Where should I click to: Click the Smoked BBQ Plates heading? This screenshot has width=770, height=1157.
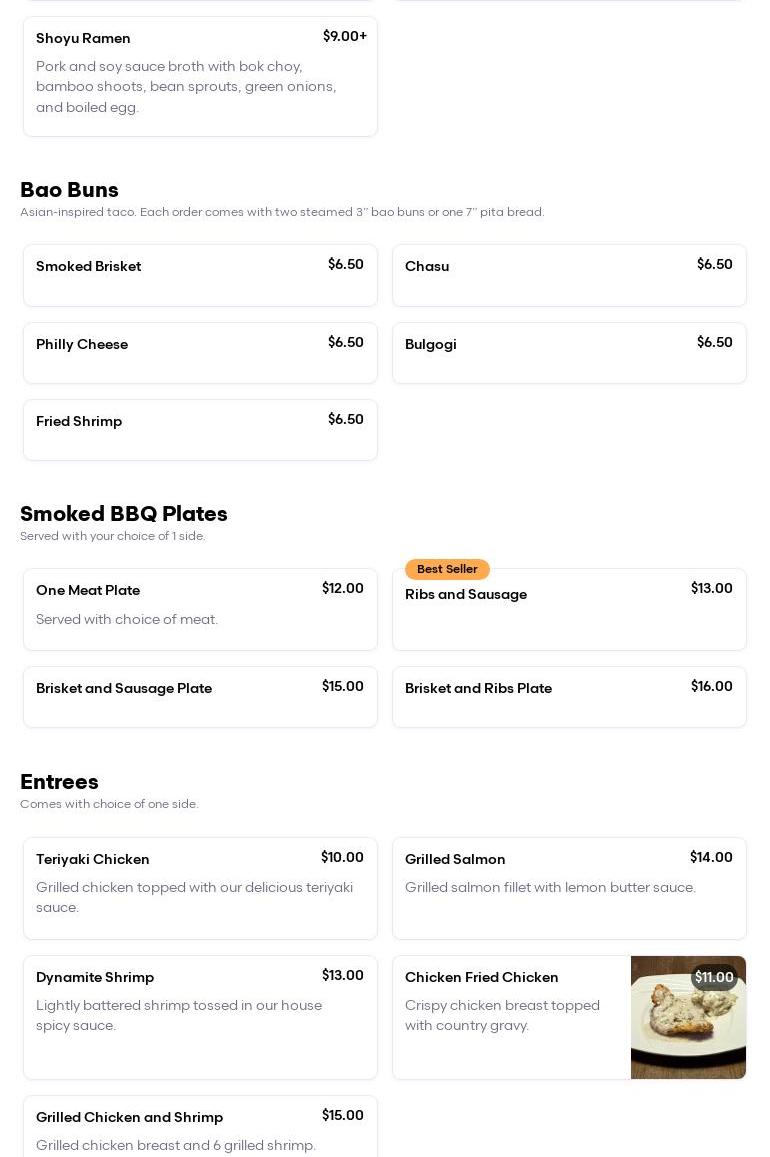coord(124,514)
